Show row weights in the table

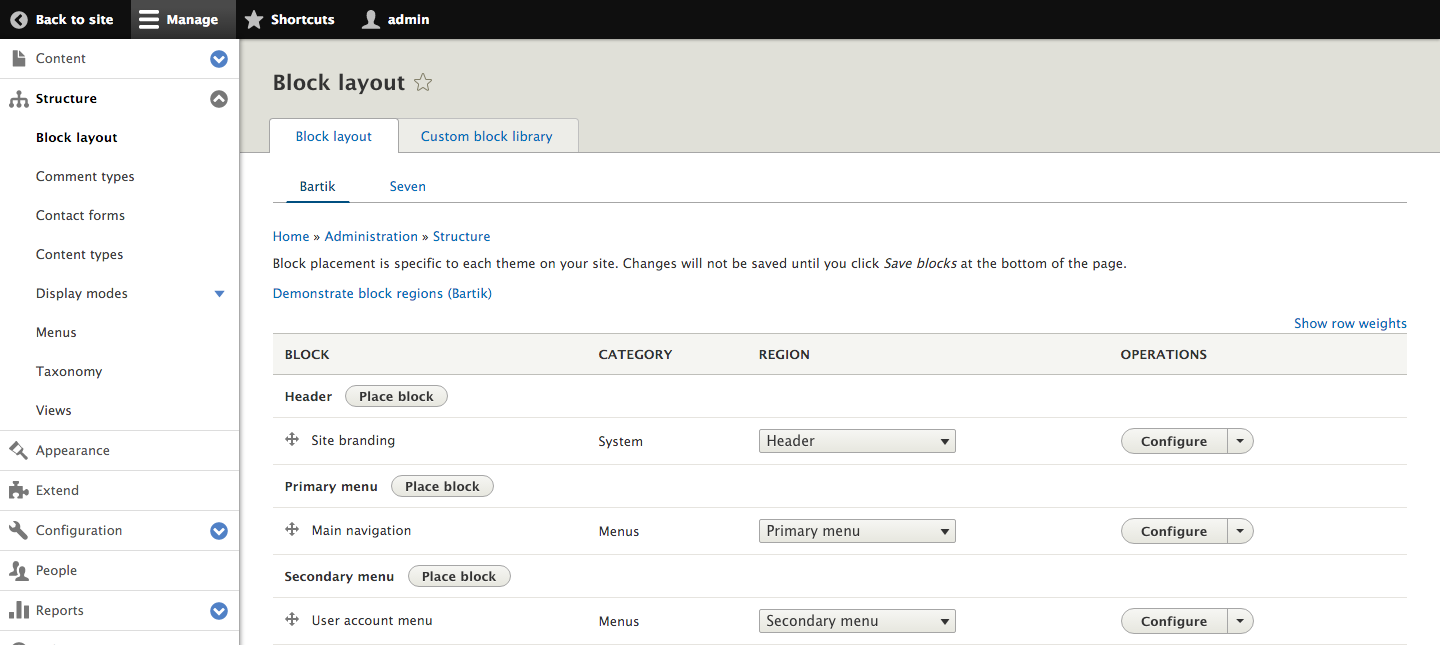(x=1350, y=323)
